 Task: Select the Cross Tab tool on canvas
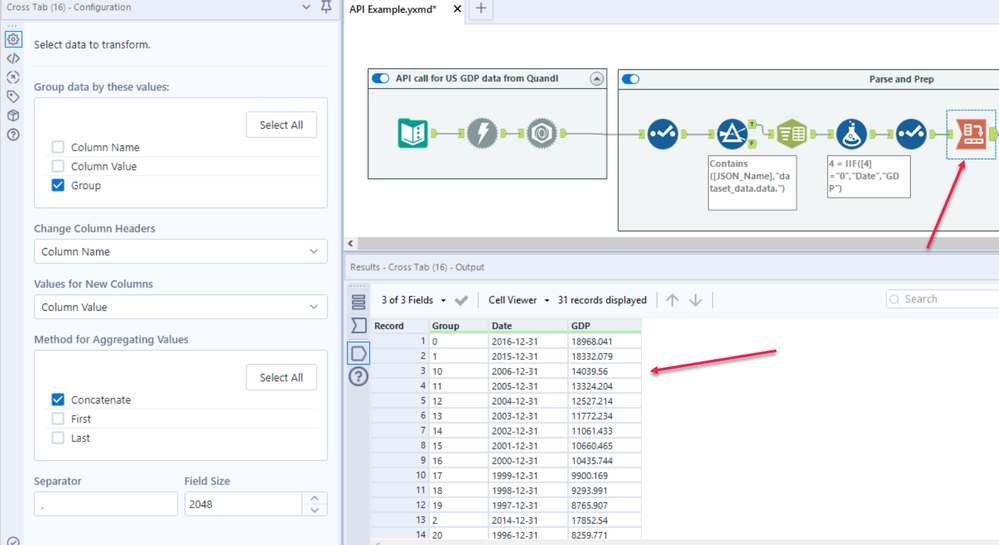click(x=970, y=133)
